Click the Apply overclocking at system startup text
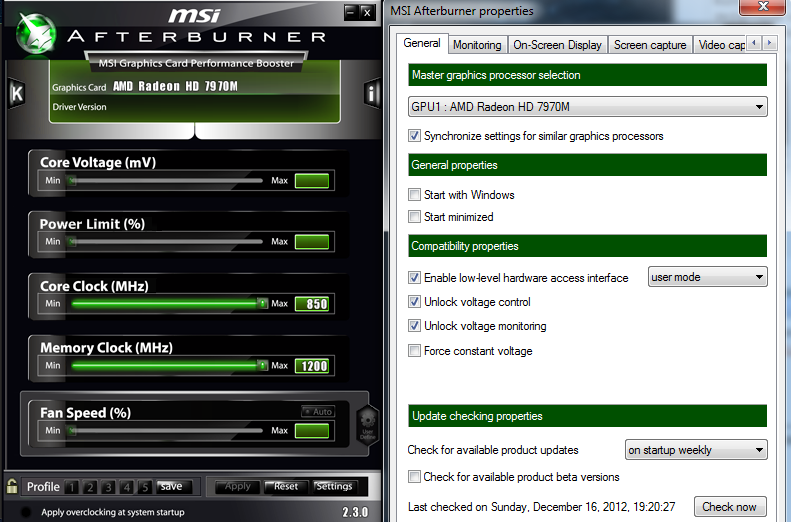This screenshot has height=522, width=791. pos(113,512)
